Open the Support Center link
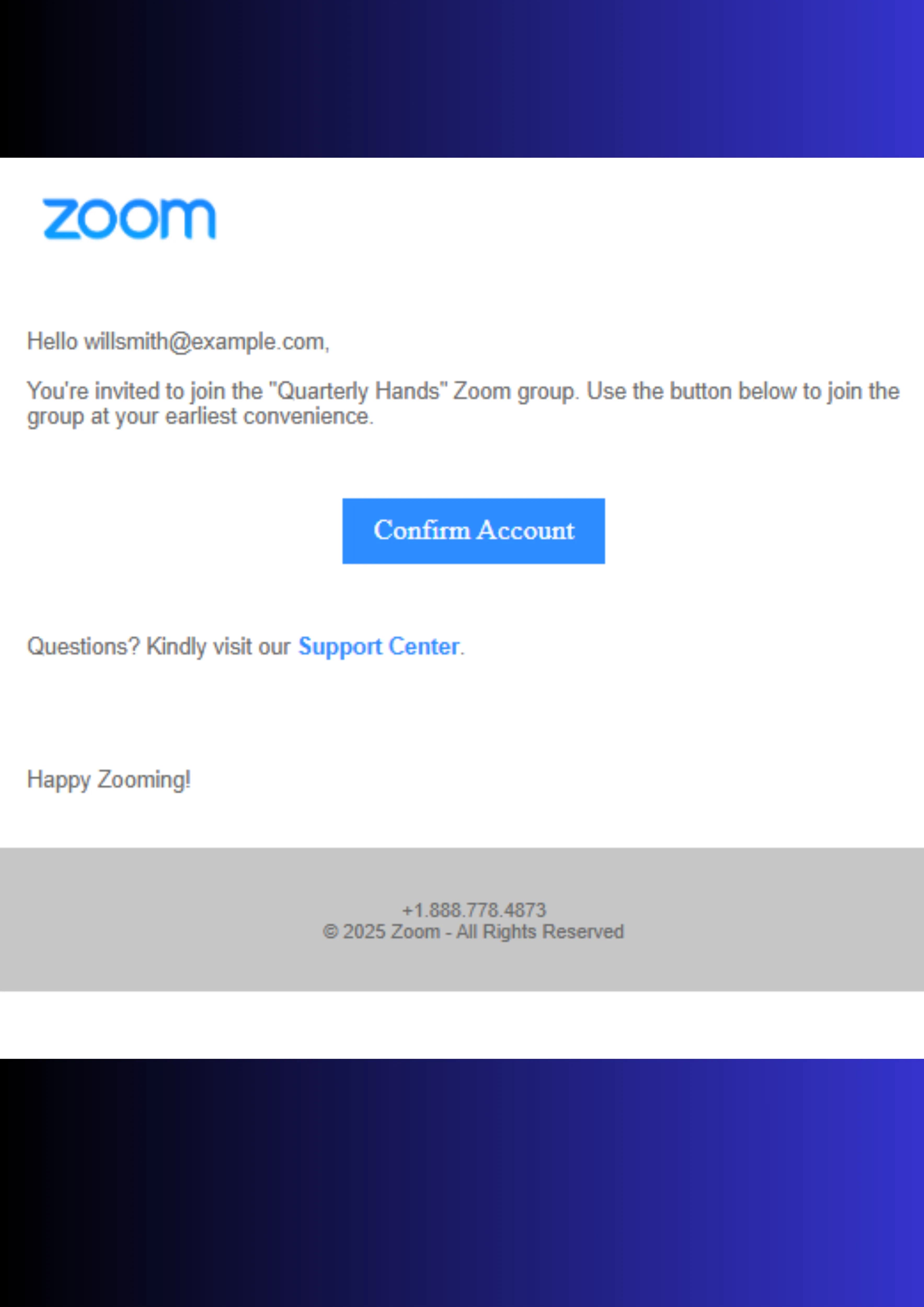924x1307 pixels. pyautogui.click(x=378, y=646)
